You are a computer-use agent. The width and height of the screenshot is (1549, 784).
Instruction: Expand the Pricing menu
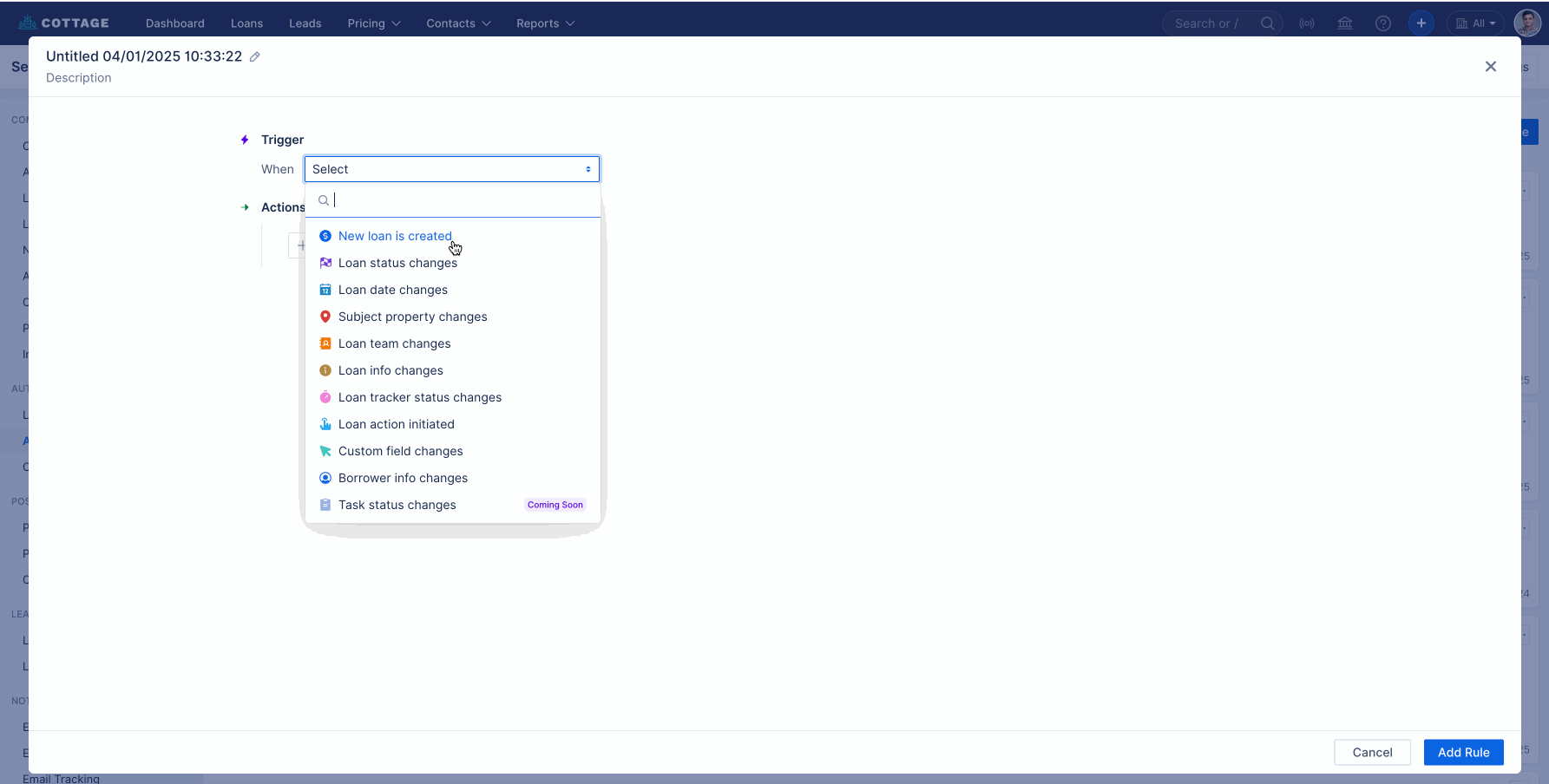[374, 23]
